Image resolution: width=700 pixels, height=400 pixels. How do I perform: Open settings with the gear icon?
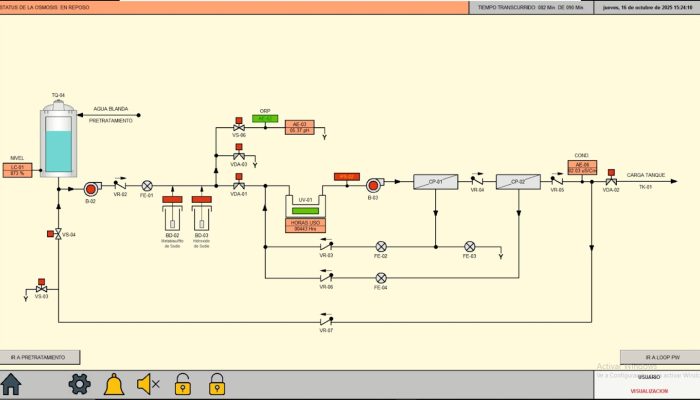click(x=79, y=384)
